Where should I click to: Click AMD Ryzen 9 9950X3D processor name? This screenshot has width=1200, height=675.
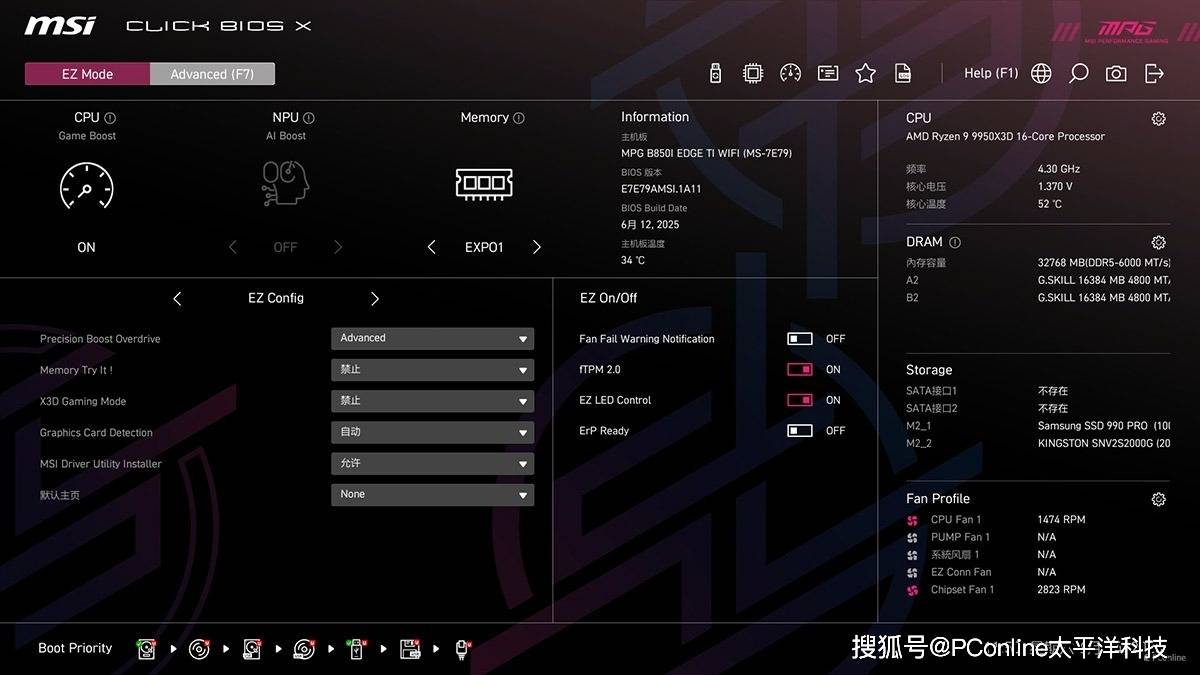(x=1005, y=136)
